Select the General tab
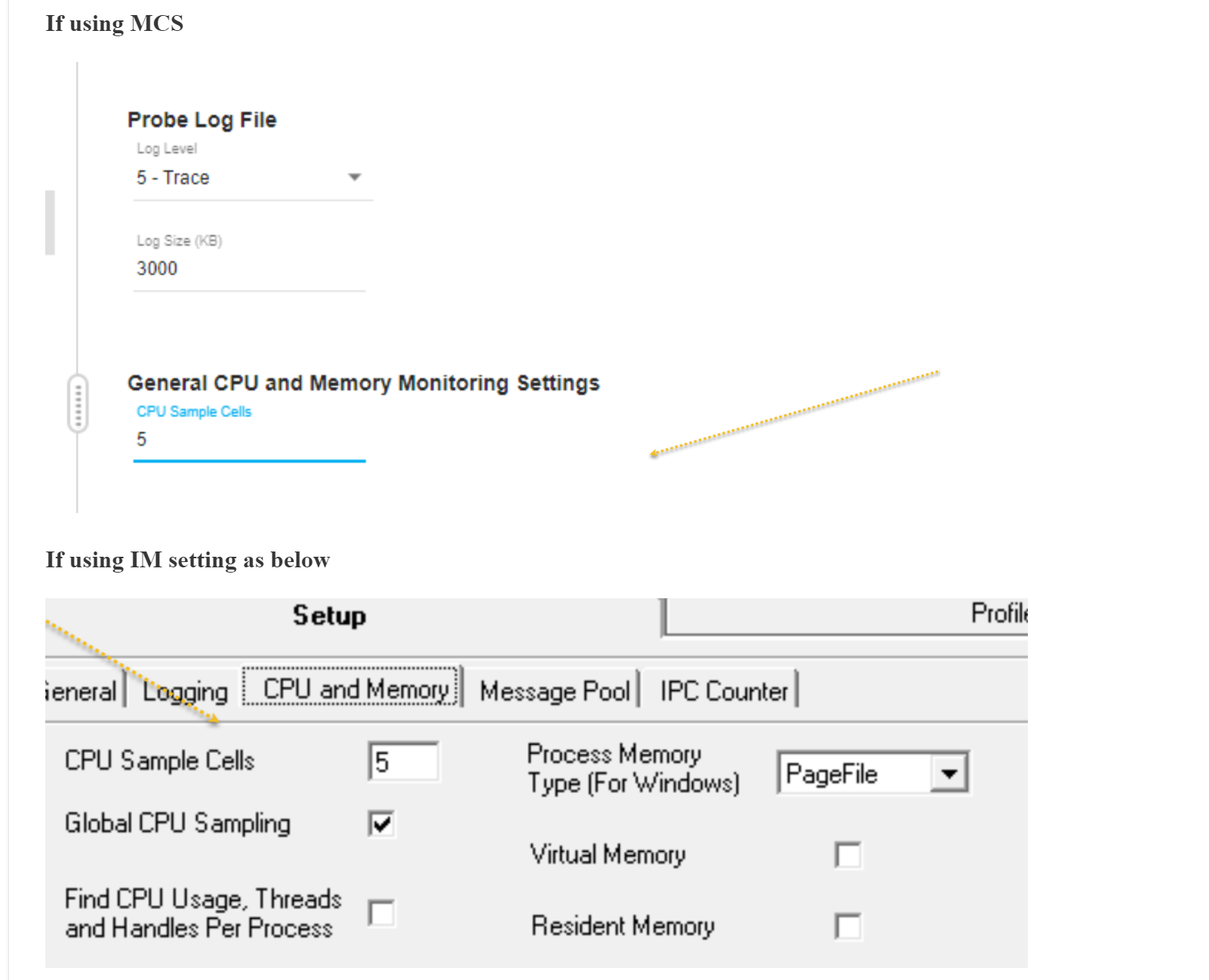This screenshot has height=980, width=1209. [x=80, y=691]
